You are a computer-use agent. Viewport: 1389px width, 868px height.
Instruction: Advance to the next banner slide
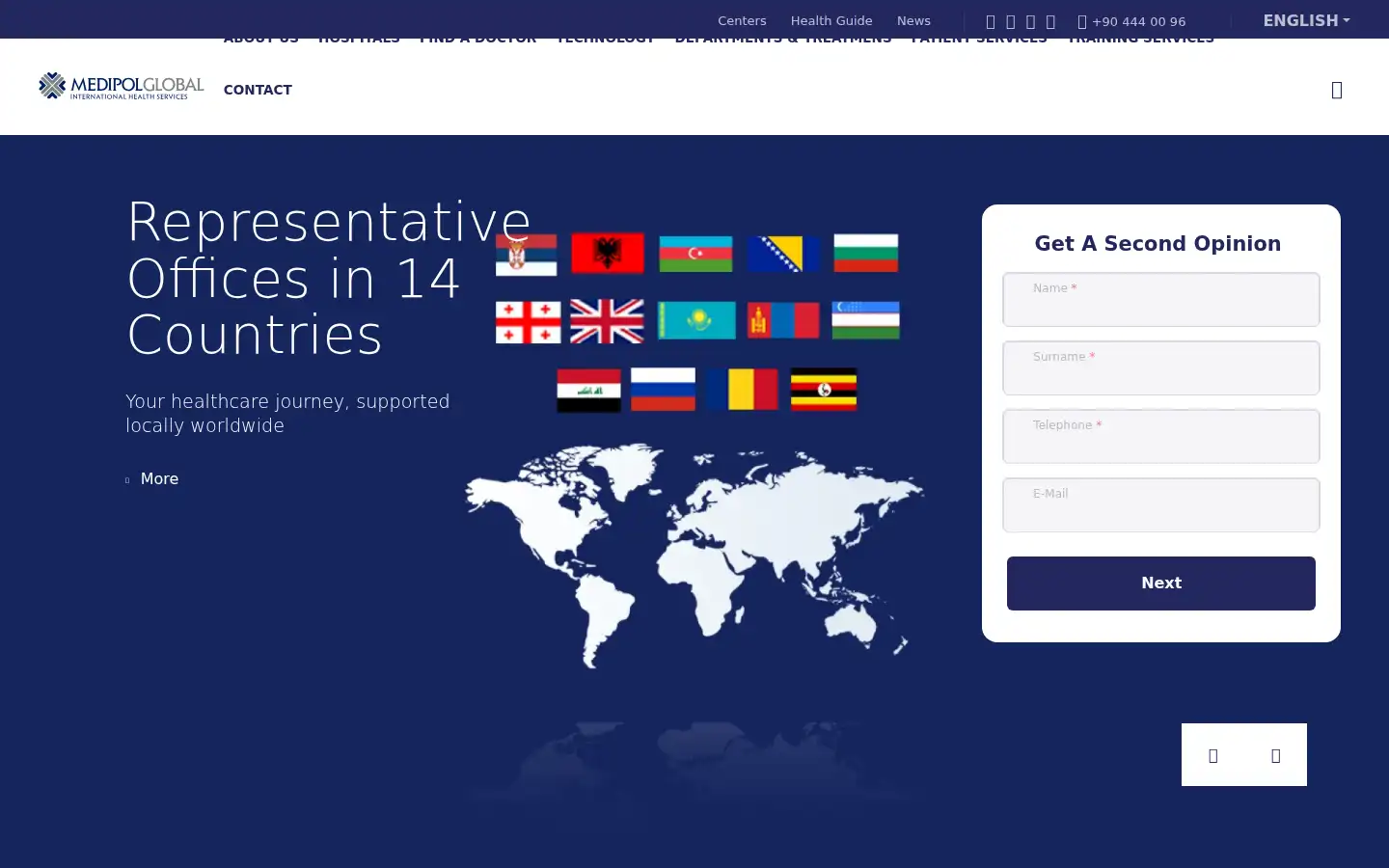tap(1275, 755)
